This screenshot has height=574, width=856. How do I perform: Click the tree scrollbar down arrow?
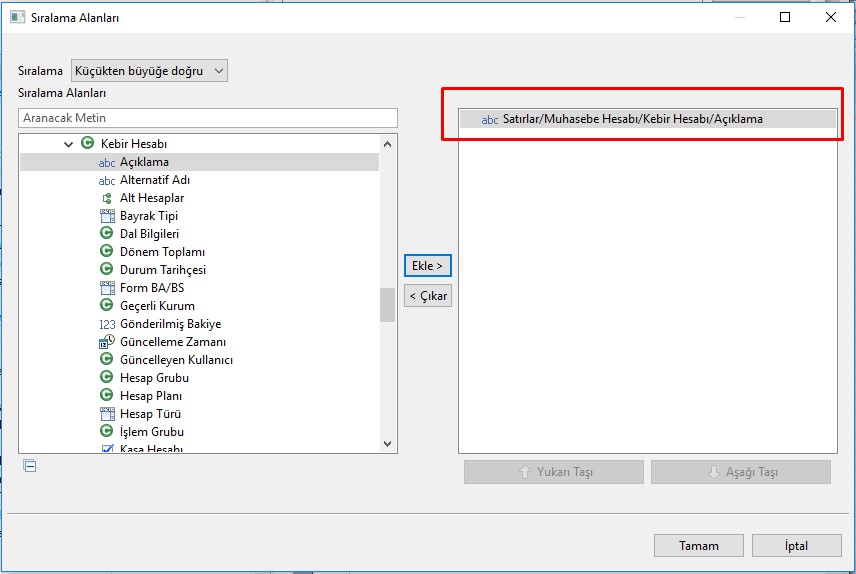(x=388, y=444)
